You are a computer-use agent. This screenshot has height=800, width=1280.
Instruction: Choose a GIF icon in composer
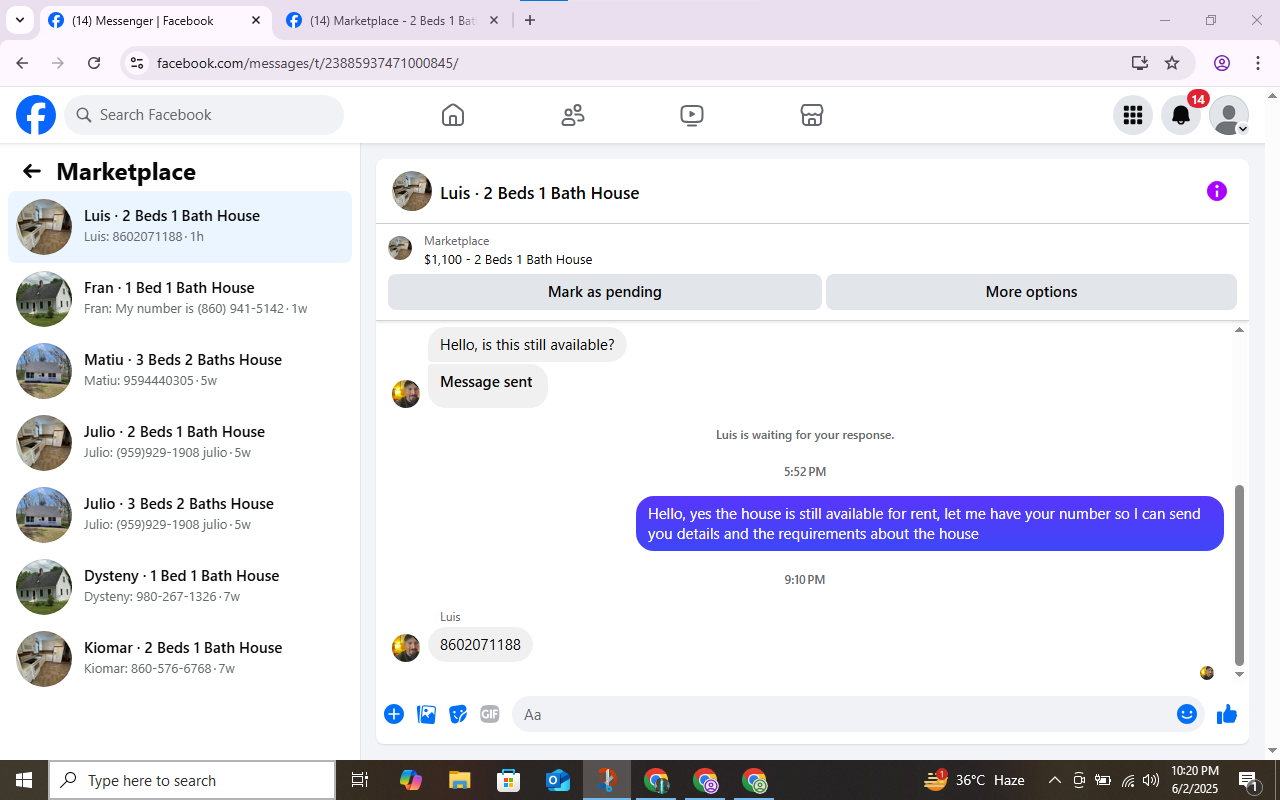(490, 714)
